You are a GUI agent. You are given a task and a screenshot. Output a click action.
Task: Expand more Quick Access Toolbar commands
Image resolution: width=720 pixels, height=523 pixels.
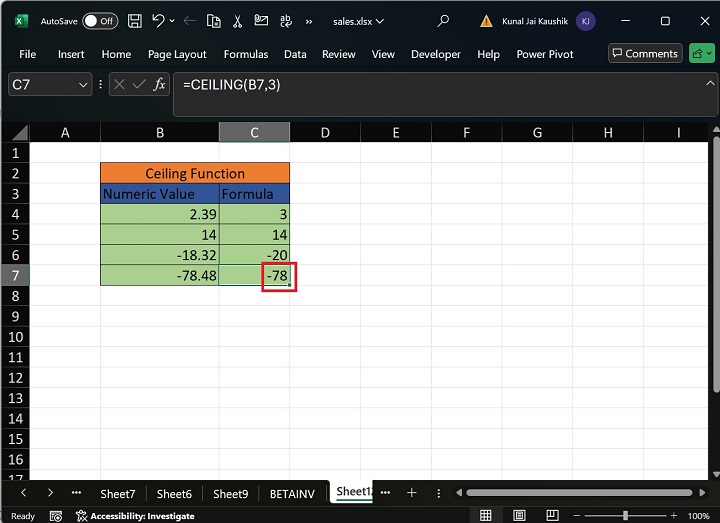coord(309,21)
